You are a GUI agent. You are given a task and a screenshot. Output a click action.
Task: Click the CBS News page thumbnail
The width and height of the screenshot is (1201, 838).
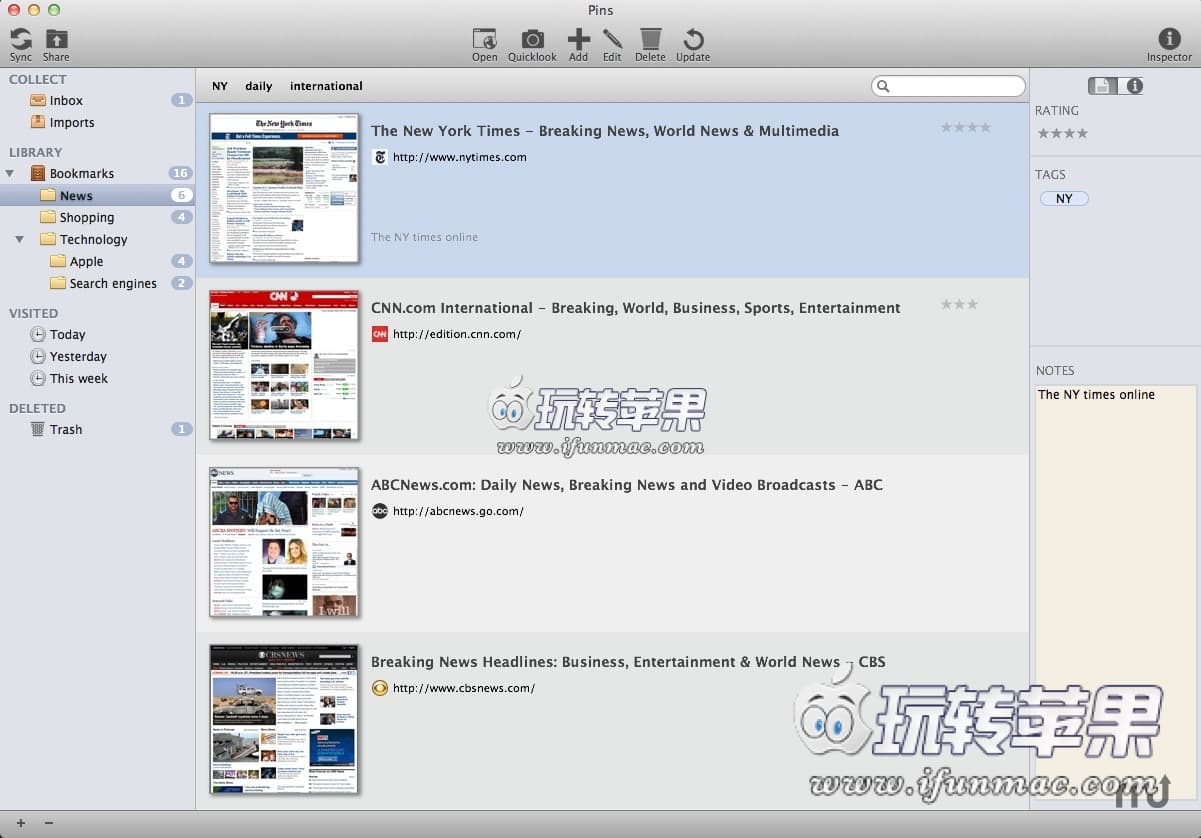pyautogui.click(x=284, y=719)
